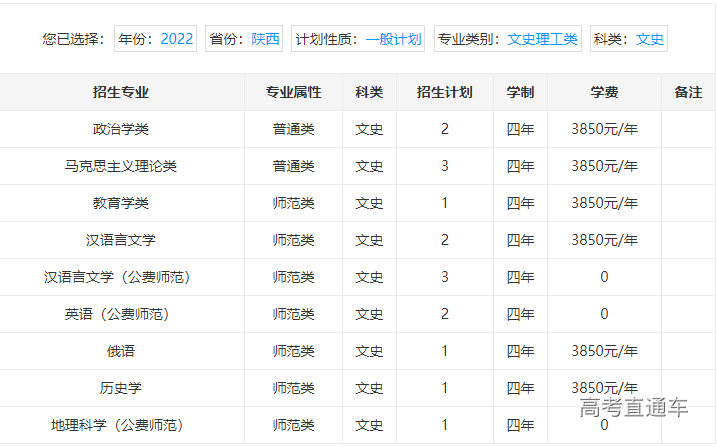The height and width of the screenshot is (447, 717).
Task: Click the 地理科学（公费师范） major
Action: coord(117,425)
